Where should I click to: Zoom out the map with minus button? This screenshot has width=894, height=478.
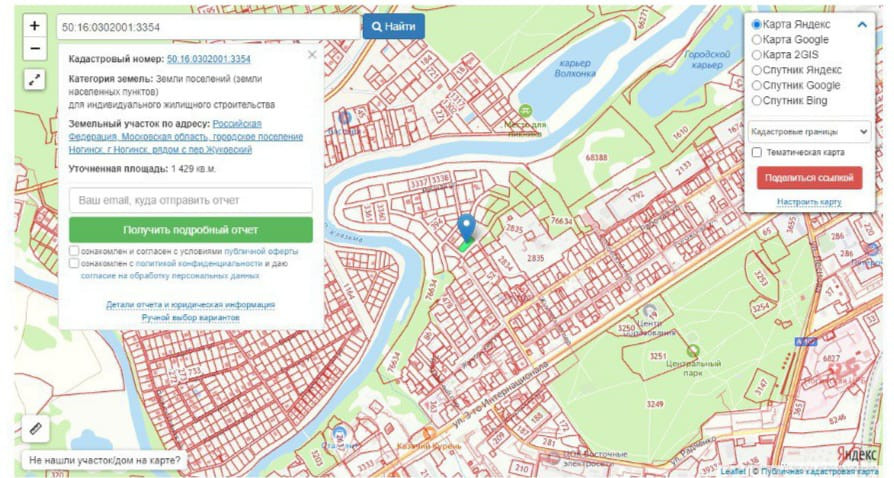(x=34, y=48)
